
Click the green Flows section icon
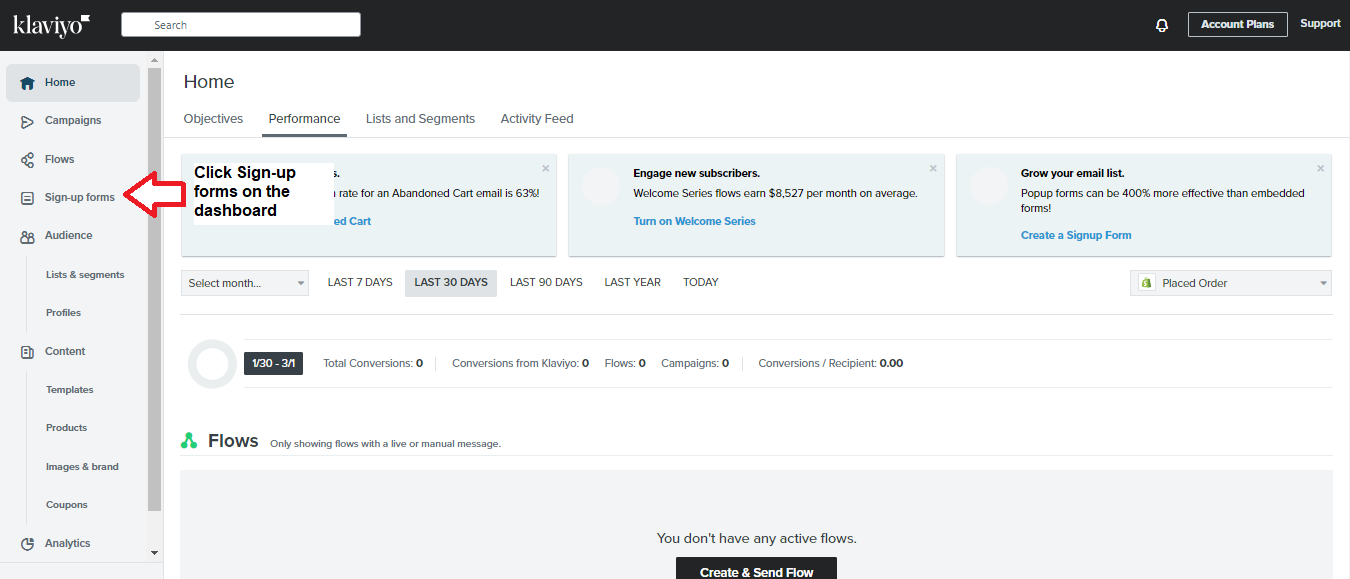point(189,441)
